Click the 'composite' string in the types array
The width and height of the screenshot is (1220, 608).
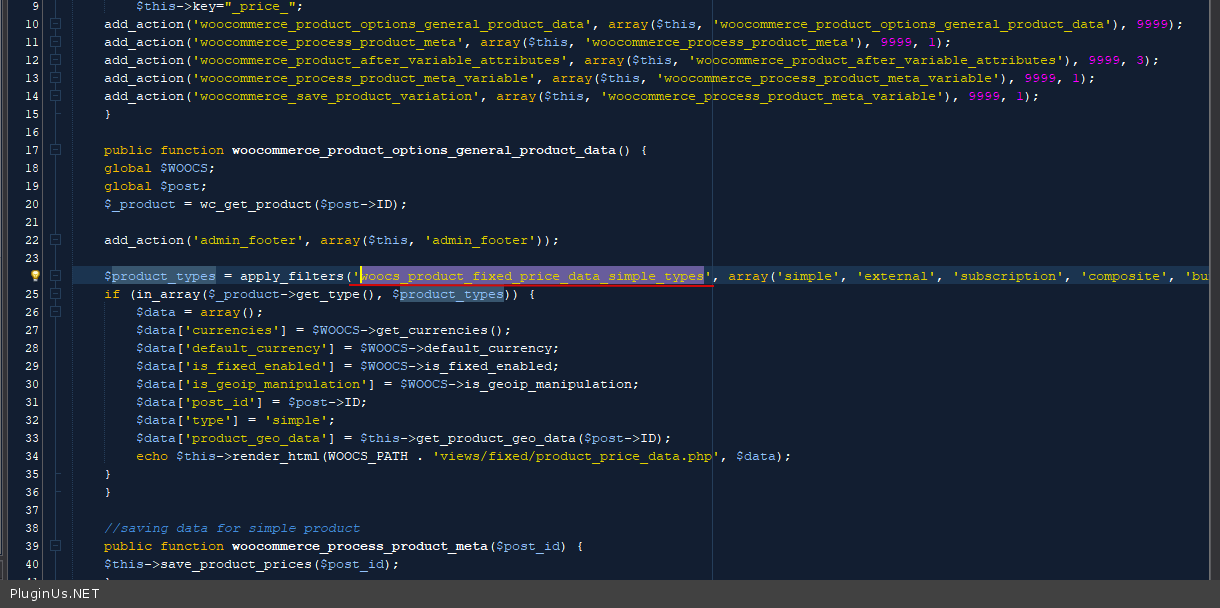[1124, 276]
